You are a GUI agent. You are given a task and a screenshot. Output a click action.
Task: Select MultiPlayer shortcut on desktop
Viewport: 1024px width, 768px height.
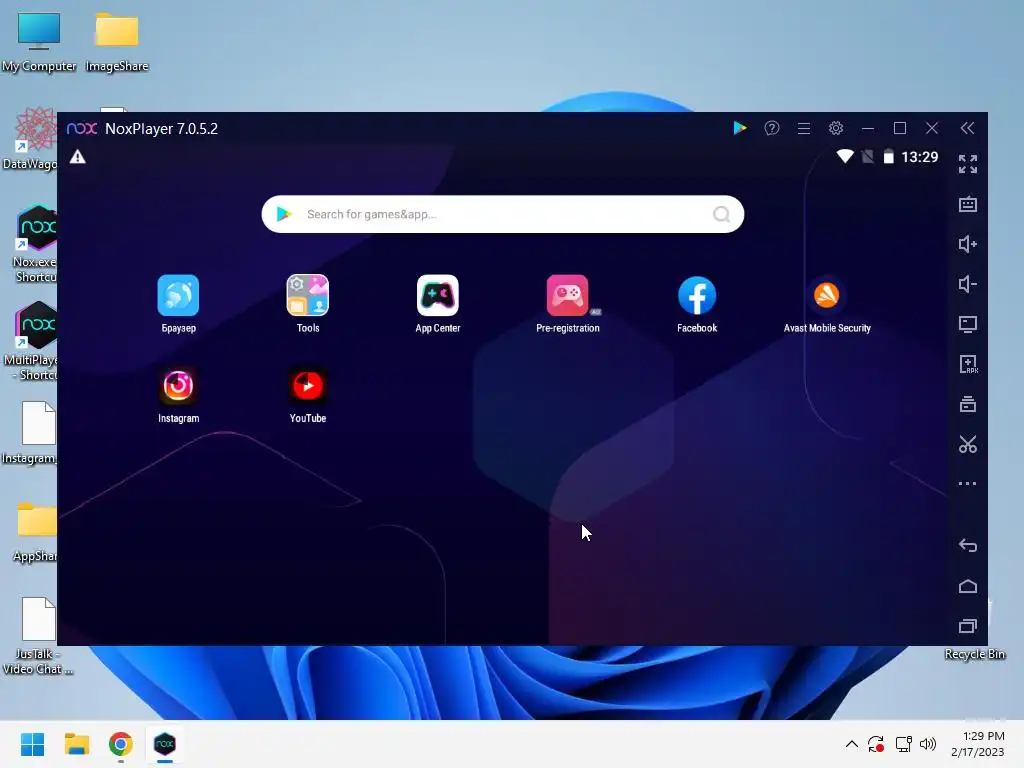coord(33,342)
